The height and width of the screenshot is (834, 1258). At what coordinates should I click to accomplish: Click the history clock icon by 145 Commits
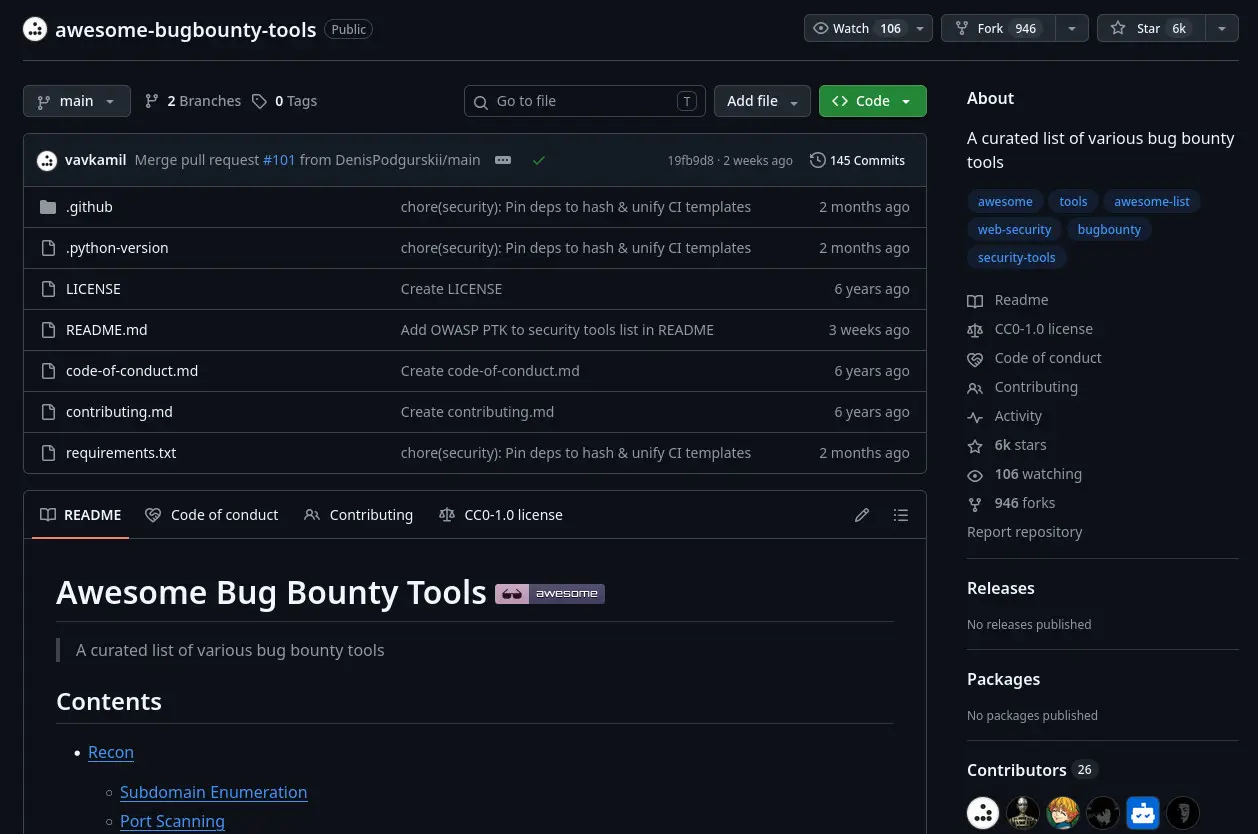click(x=818, y=160)
